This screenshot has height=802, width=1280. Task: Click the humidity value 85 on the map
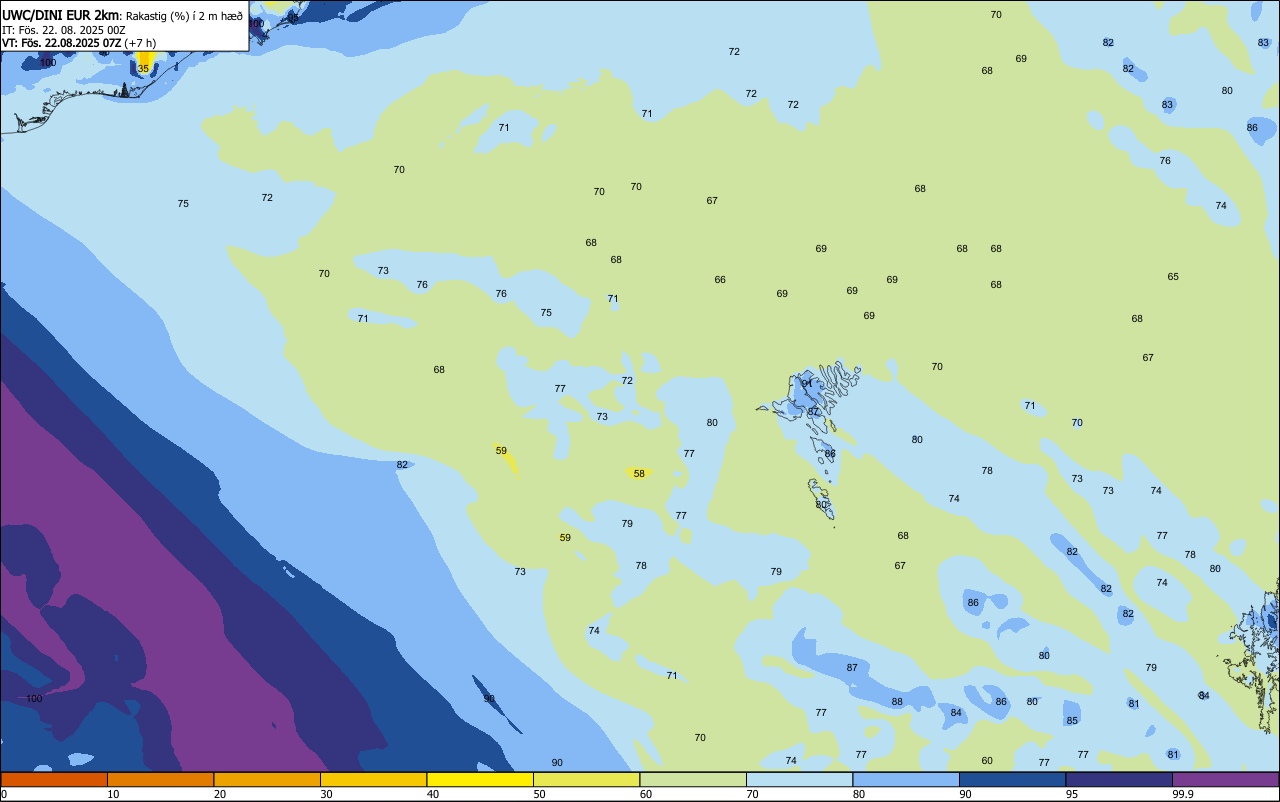tap(1072, 721)
